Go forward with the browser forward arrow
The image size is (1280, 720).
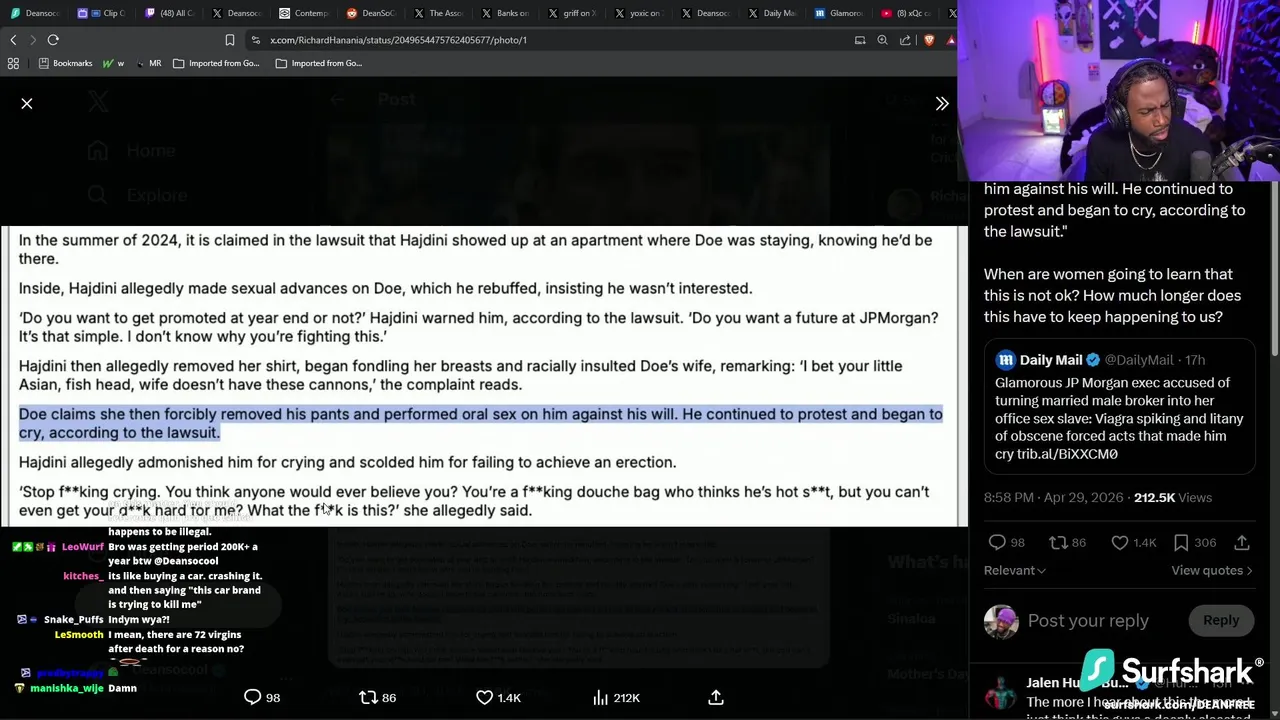pos(32,40)
